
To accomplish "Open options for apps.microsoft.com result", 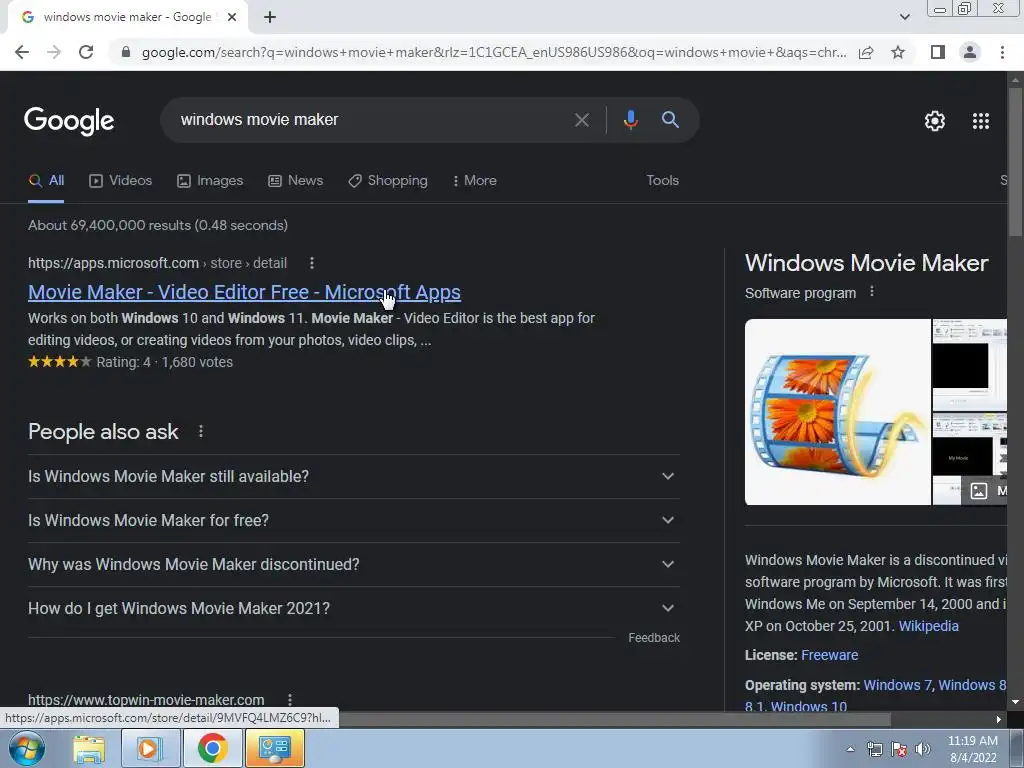I will click(x=312, y=263).
